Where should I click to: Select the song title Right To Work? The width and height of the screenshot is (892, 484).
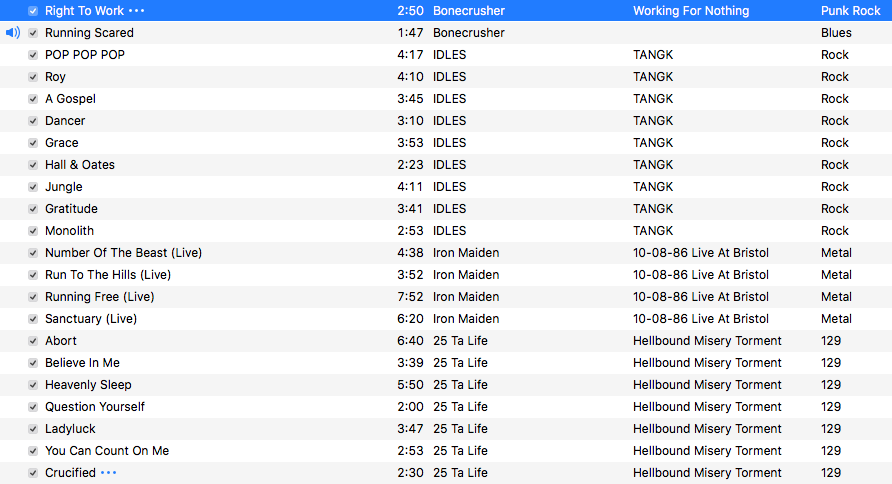(x=84, y=11)
